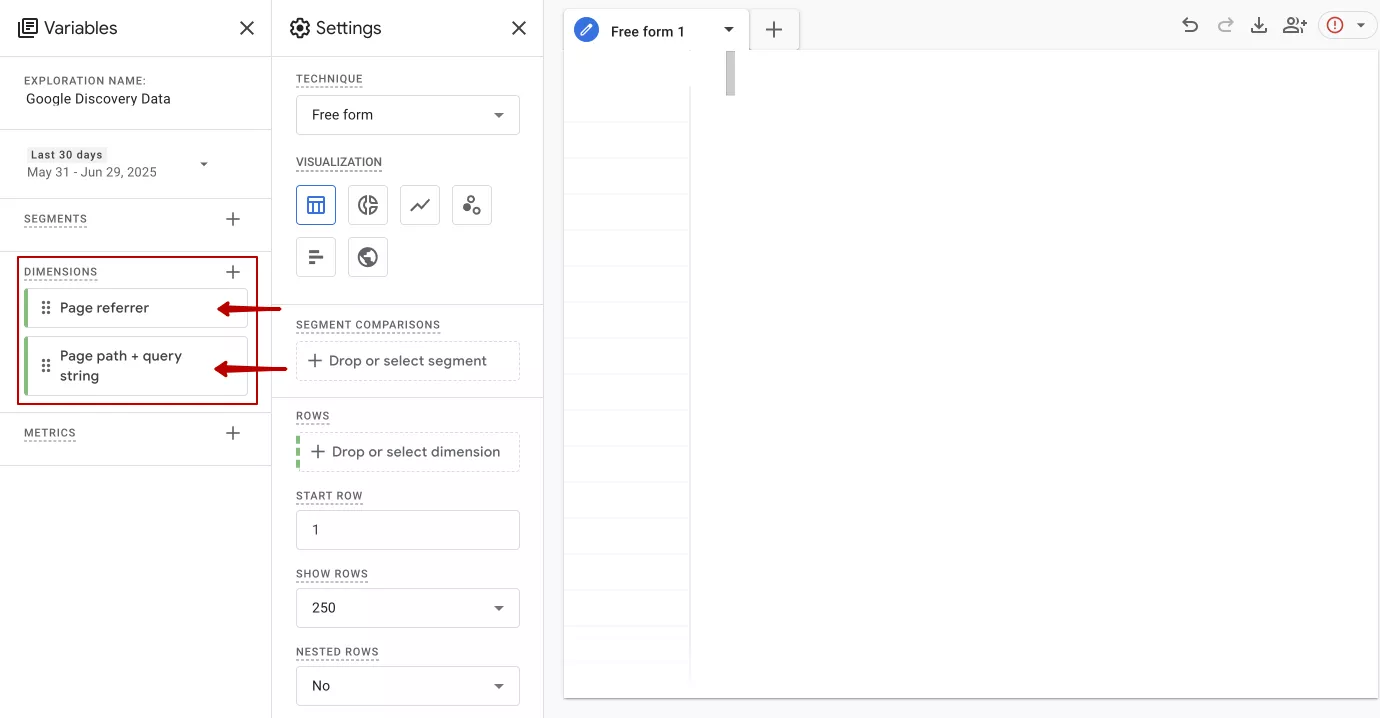The height and width of the screenshot is (718, 1380).
Task: Add a new metric
Action: pyautogui.click(x=233, y=433)
